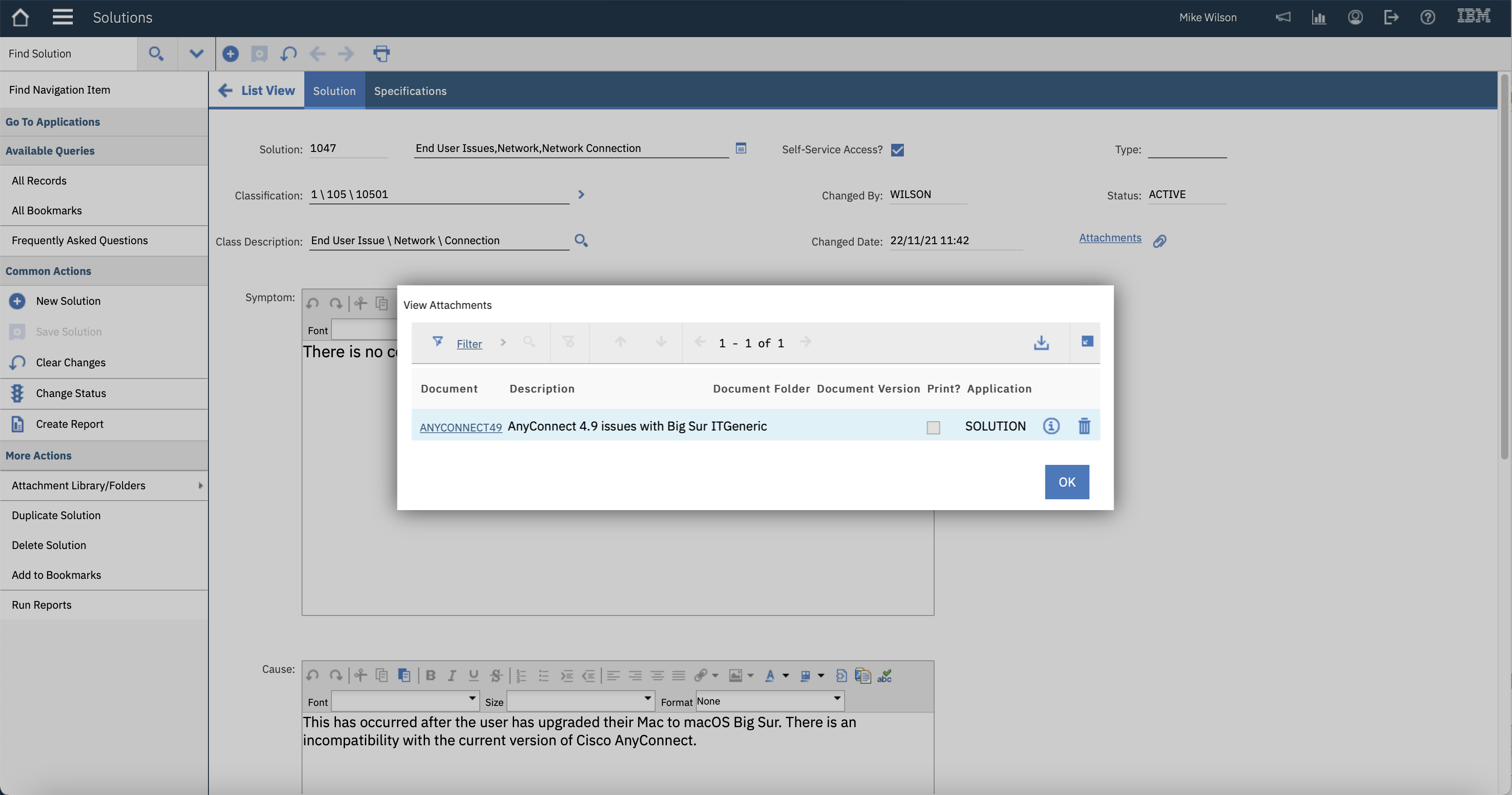
Task: Click the reports bar chart icon in header
Action: point(1319,18)
